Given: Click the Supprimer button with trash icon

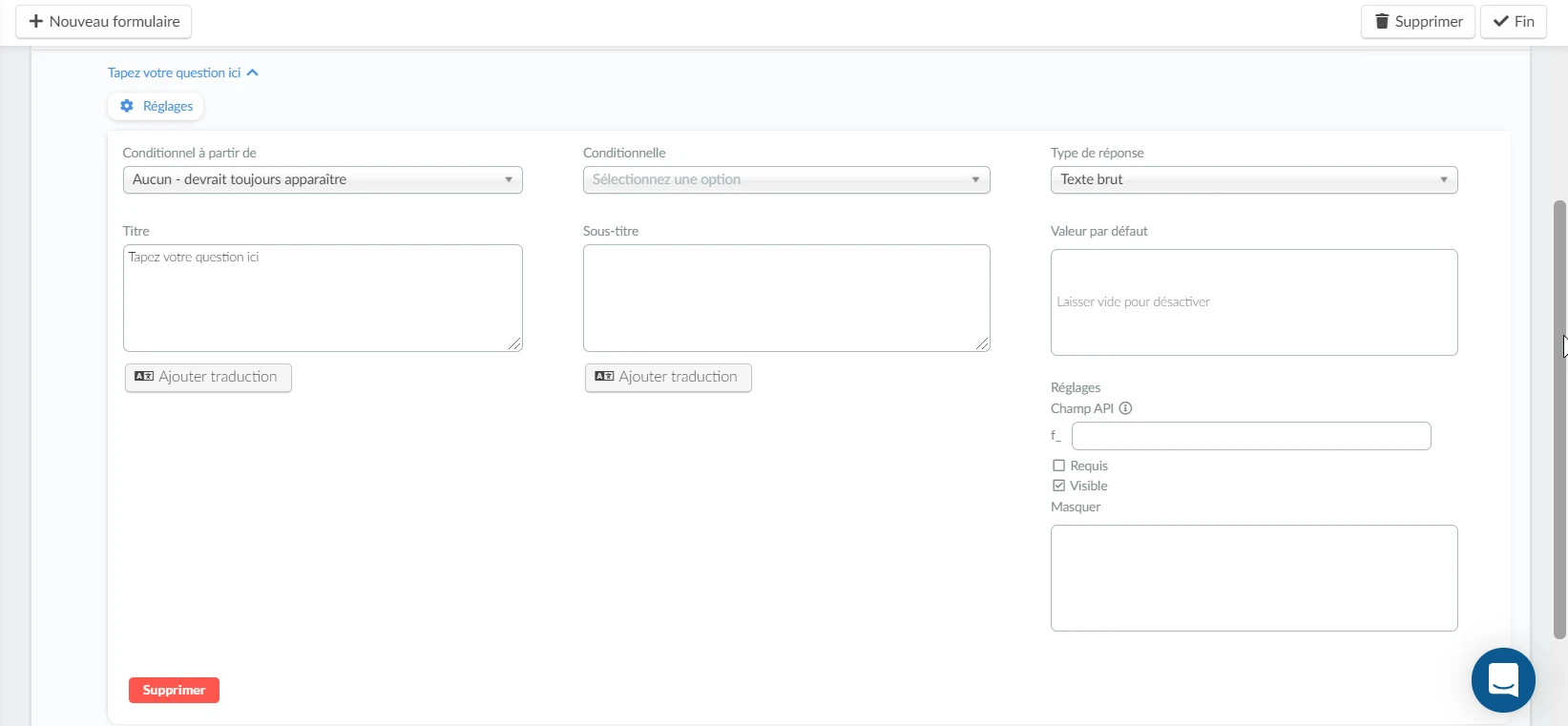Looking at the screenshot, I should pos(1418,21).
